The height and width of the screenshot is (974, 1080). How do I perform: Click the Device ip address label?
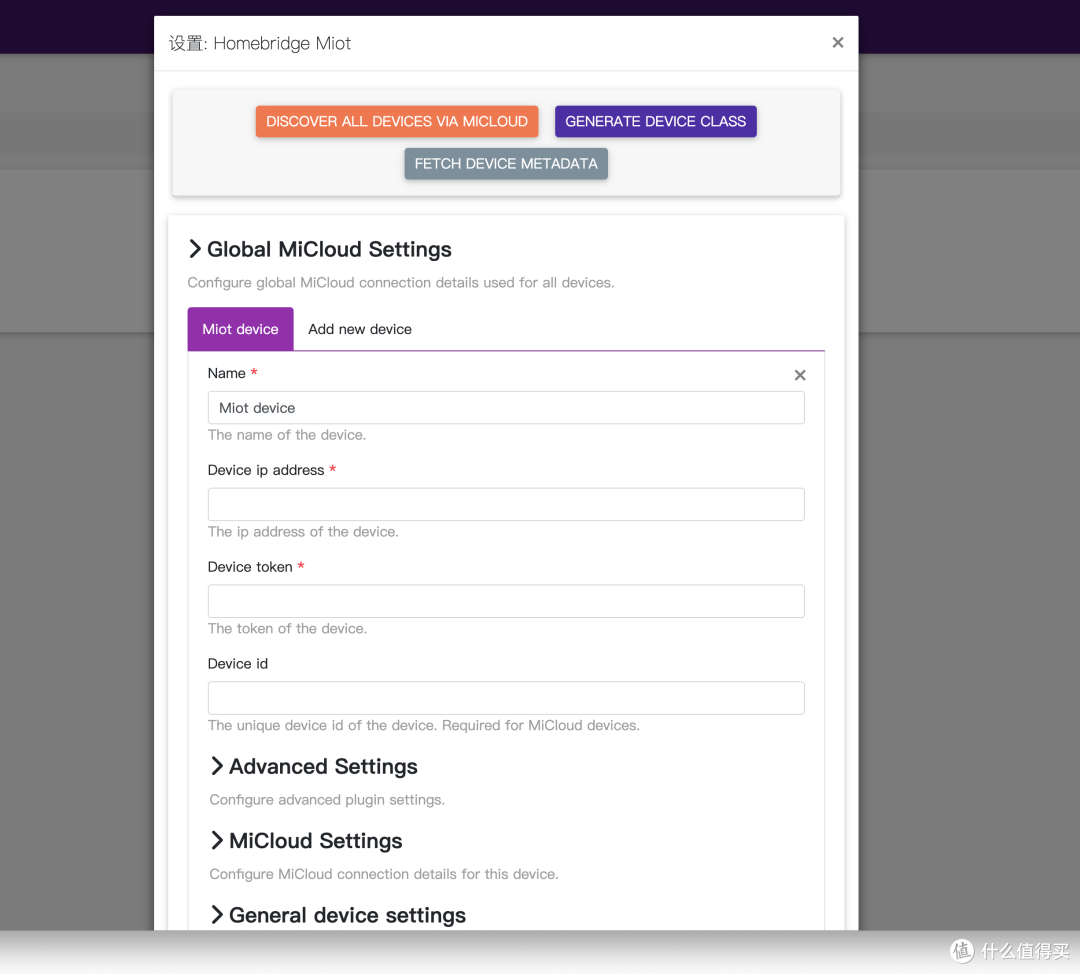click(266, 470)
